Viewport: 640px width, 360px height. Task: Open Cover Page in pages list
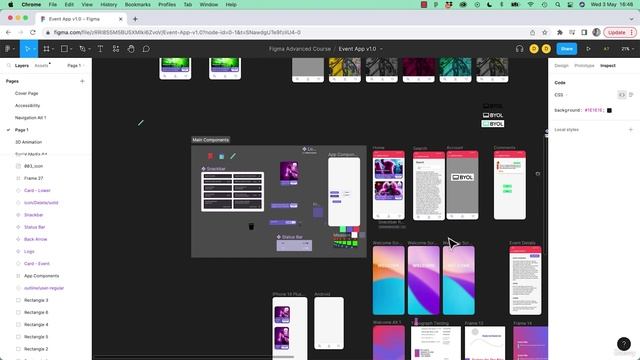tap(27, 93)
